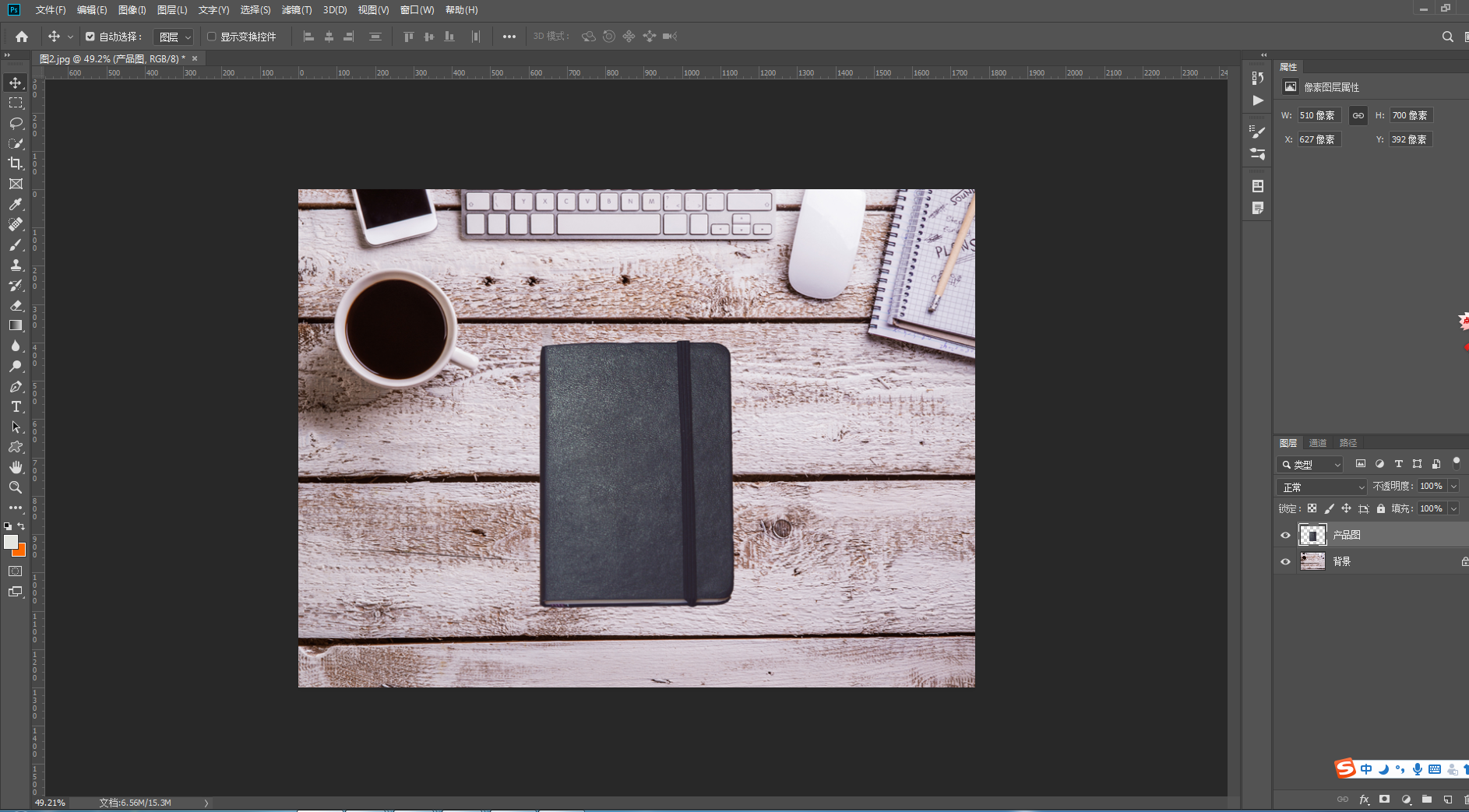
Task: Select the Lasso tool
Action: [x=16, y=123]
